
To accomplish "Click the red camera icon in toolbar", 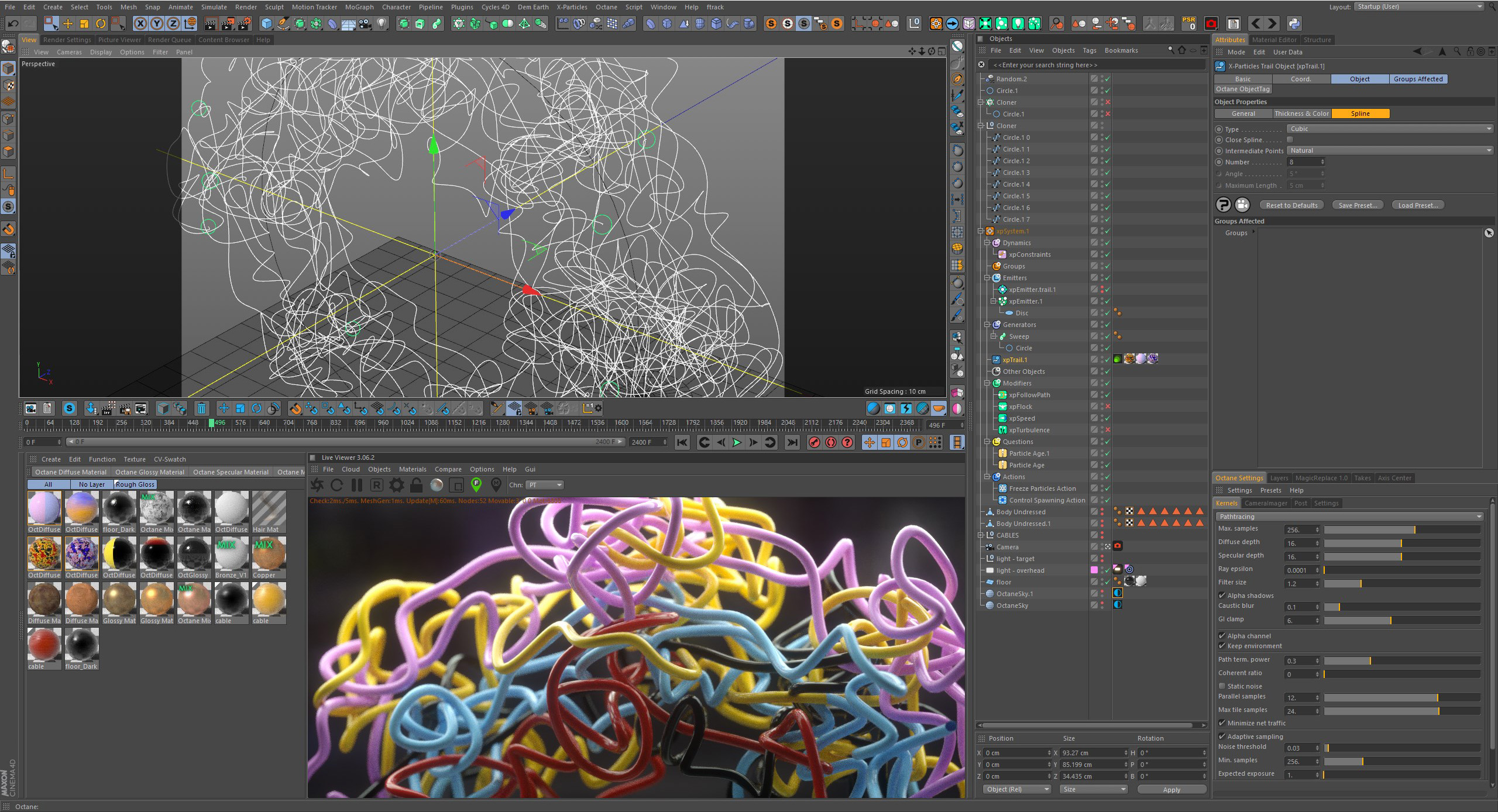I will click(1211, 24).
